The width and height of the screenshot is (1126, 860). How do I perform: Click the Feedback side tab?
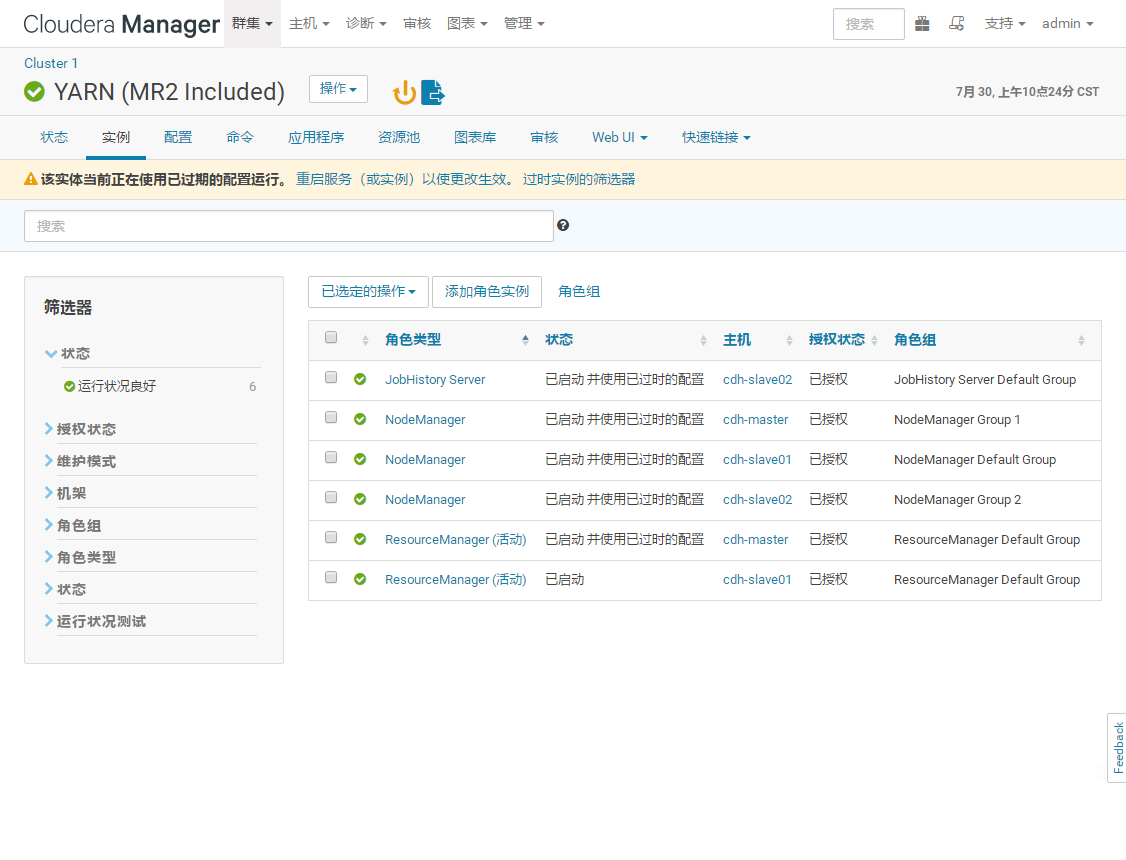[1117, 748]
